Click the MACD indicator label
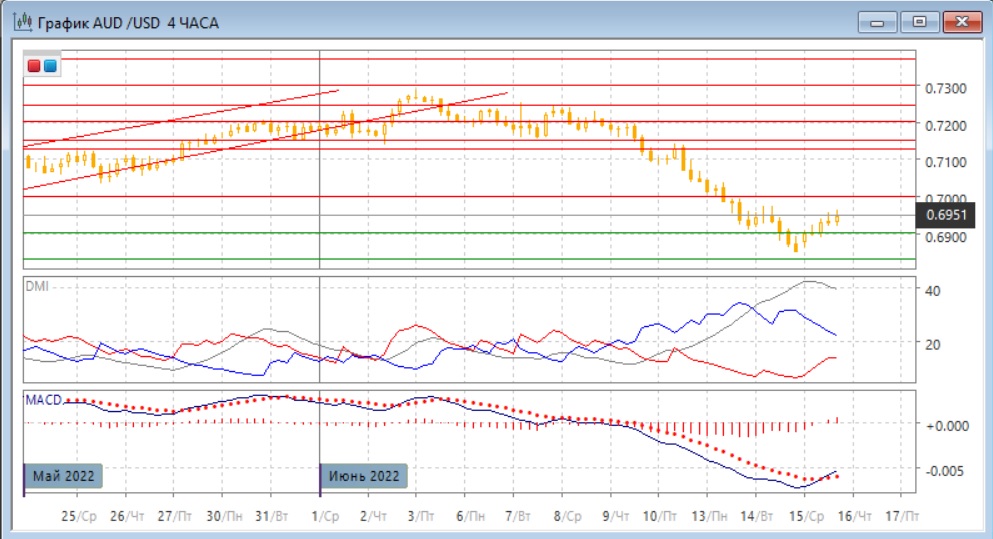This screenshot has height=539, width=993. pyautogui.click(x=43, y=400)
